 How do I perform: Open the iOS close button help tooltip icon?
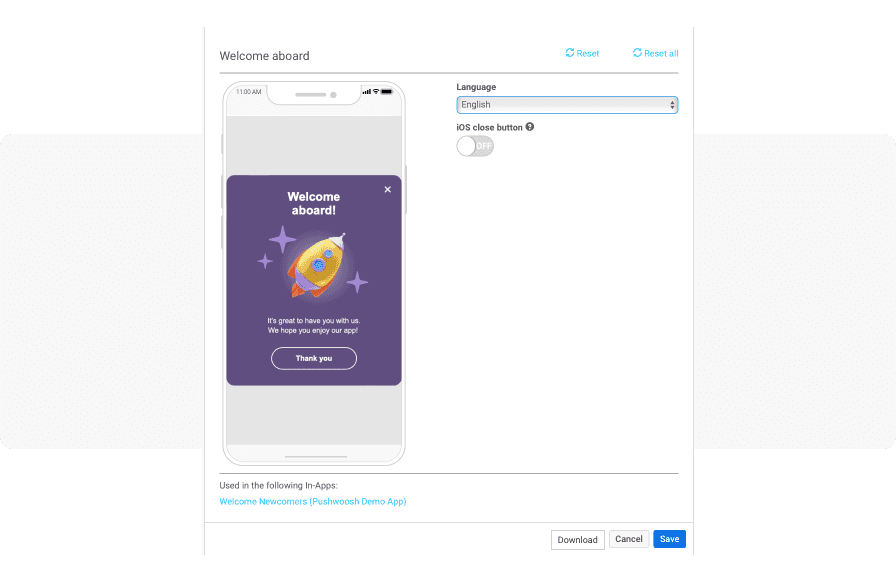[529, 127]
